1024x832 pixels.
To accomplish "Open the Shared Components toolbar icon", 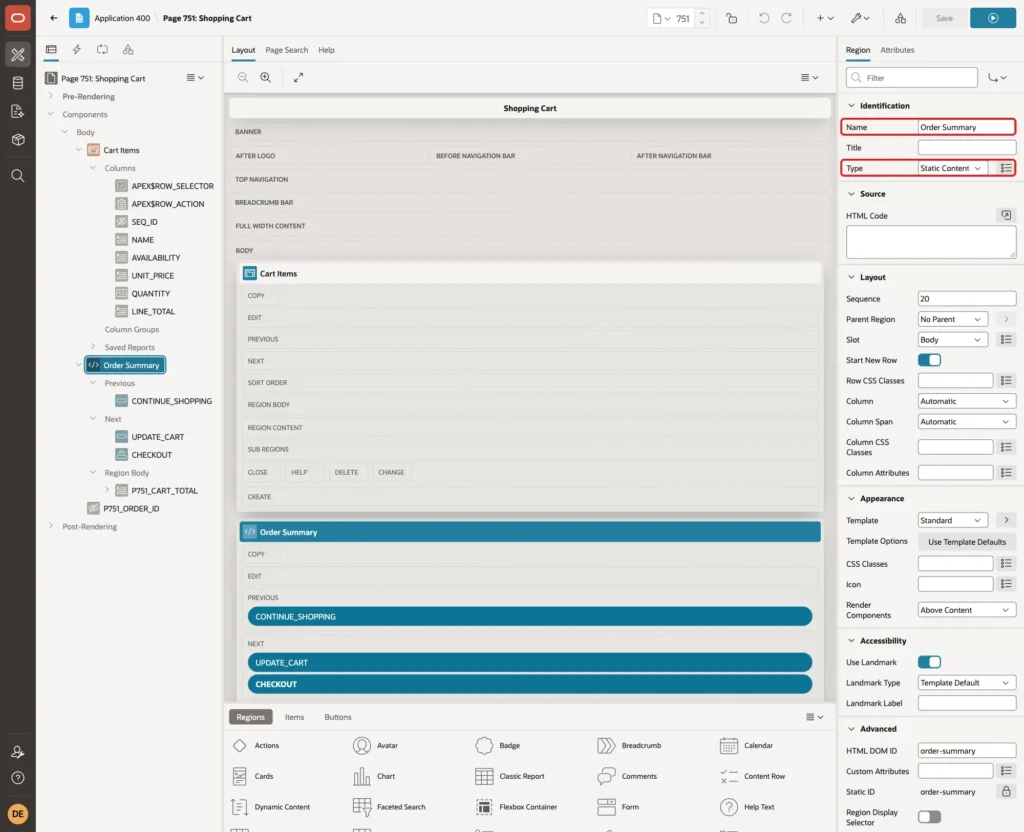I will point(901,18).
